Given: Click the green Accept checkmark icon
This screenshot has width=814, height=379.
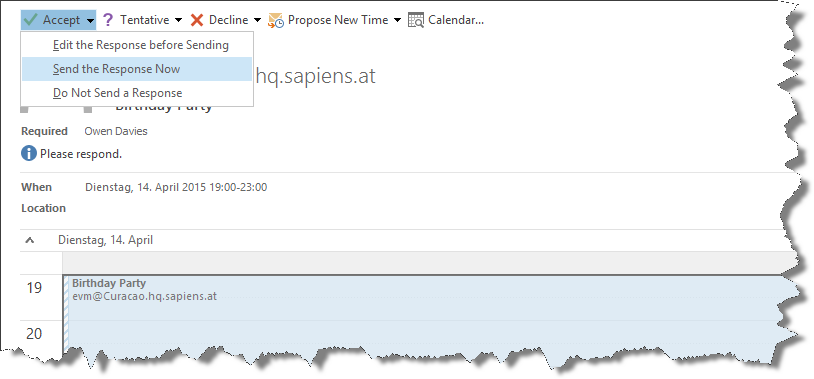Looking at the screenshot, I should [31, 20].
